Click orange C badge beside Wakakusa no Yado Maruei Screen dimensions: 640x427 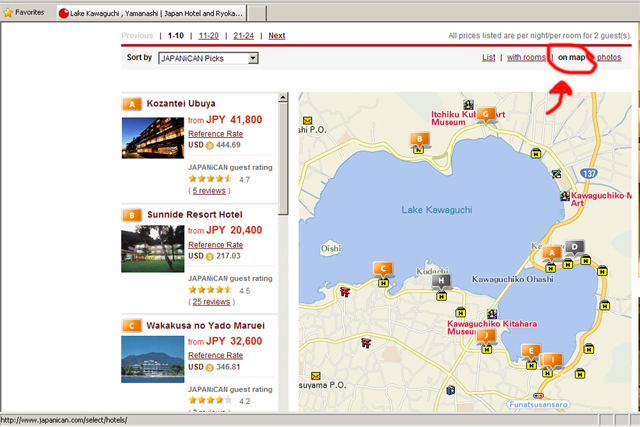pyautogui.click(x=132, y=326)
